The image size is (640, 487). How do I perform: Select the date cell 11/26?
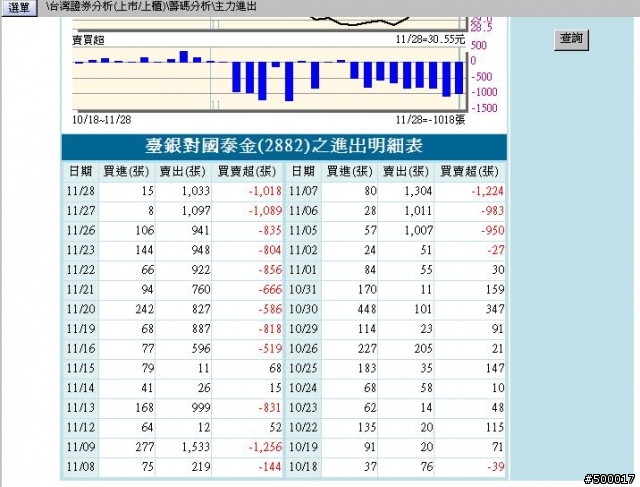point(80,230)
